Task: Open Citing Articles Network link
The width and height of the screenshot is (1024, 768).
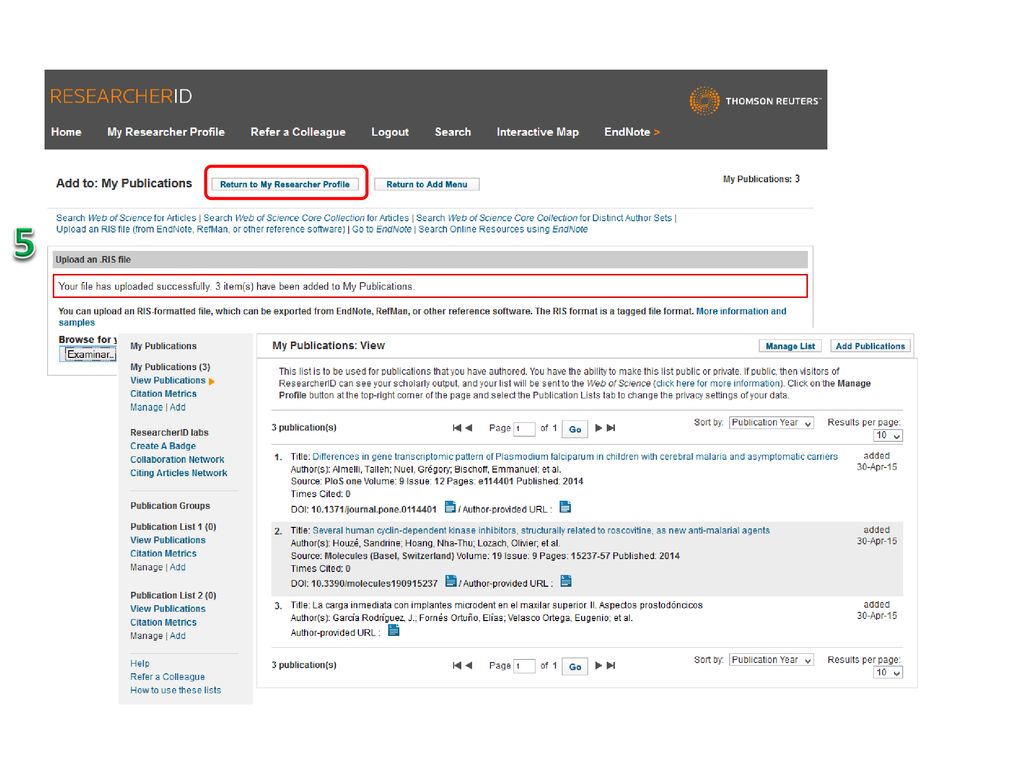Action: pyautogui.click(x=178, y=473)
